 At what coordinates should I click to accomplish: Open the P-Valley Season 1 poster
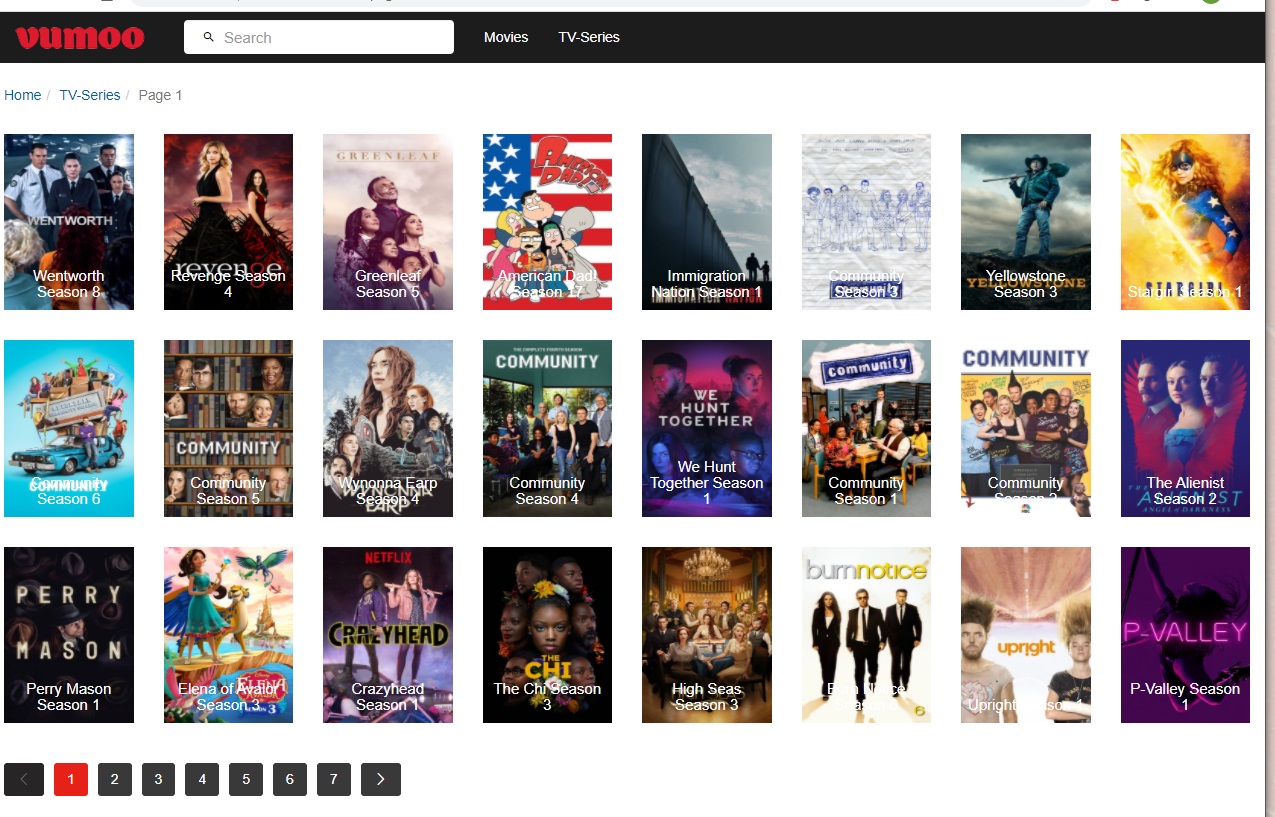pyautogui.click(x=1185, y=635)
